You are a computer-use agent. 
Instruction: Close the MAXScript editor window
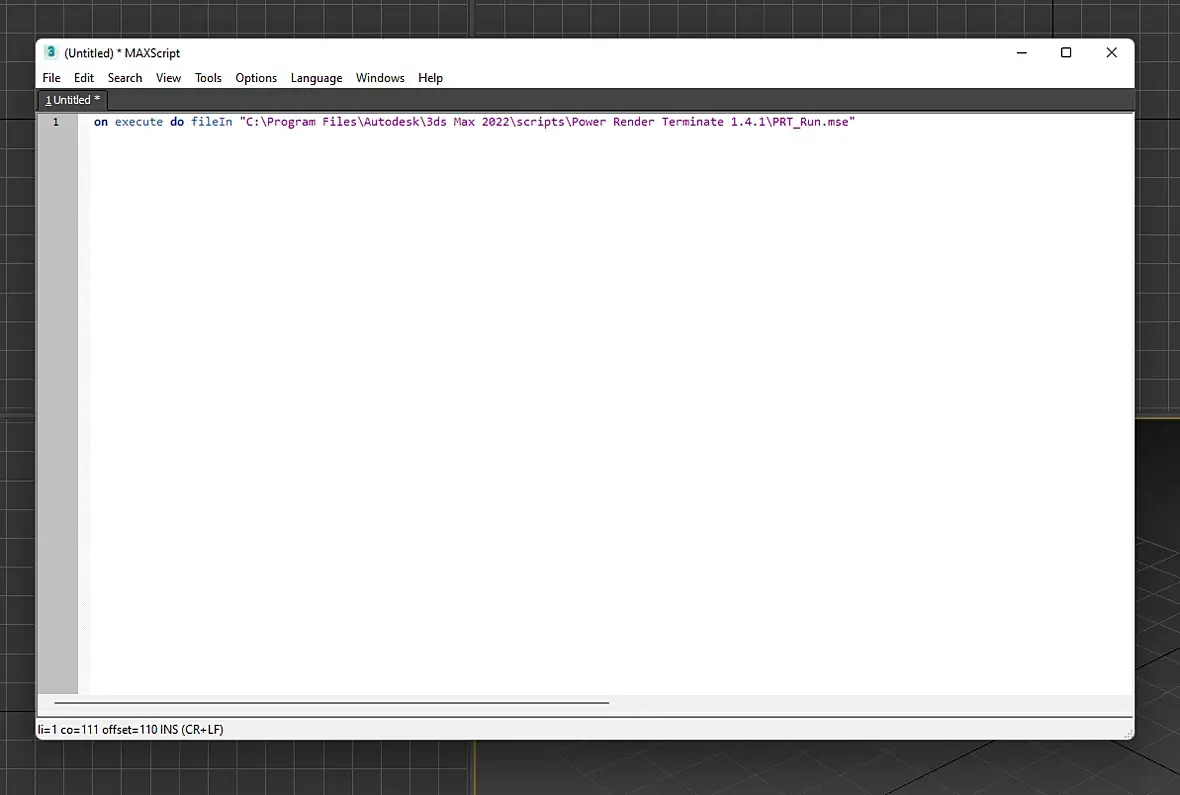(1112, 53)
